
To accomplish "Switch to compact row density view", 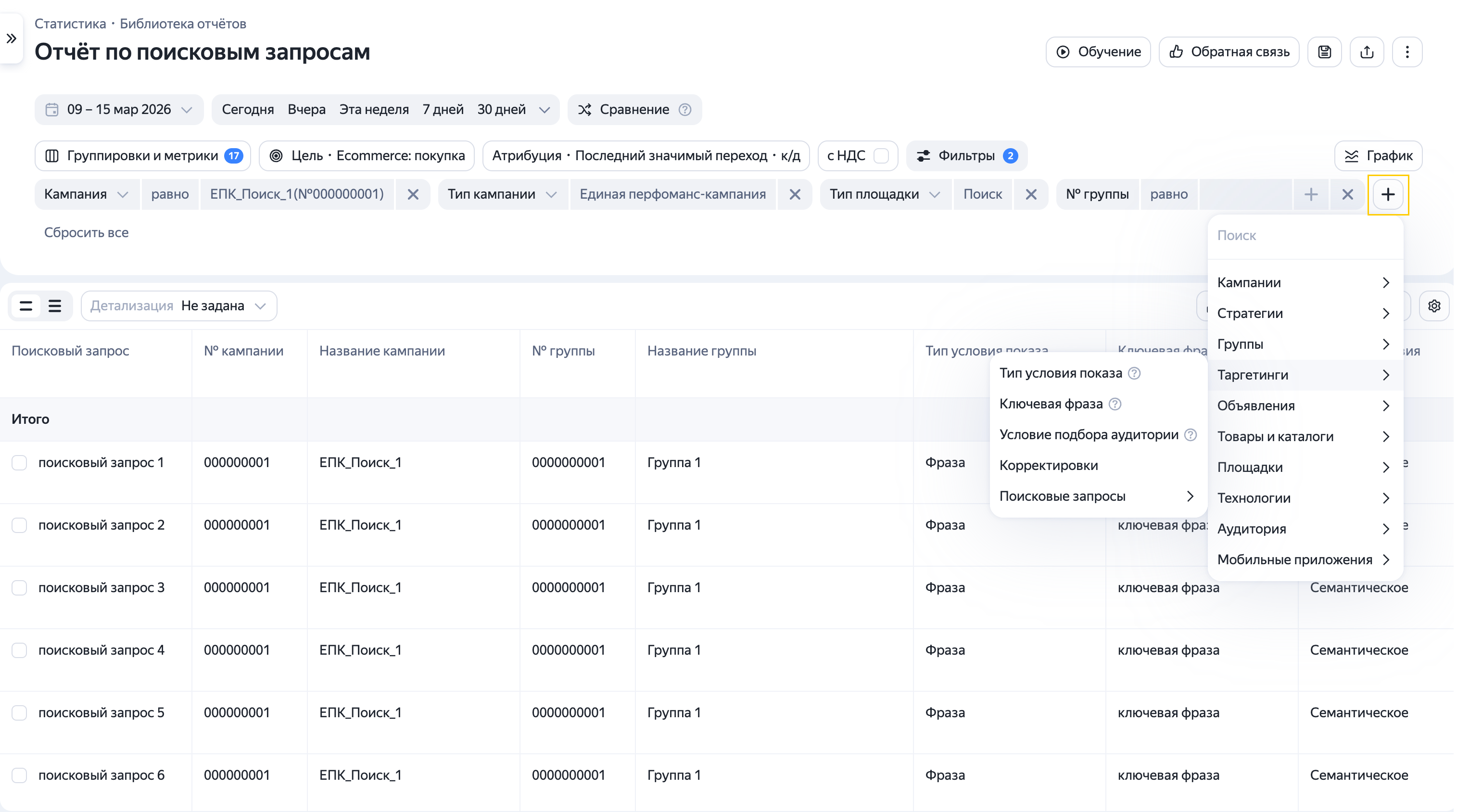I will point(26,306).
